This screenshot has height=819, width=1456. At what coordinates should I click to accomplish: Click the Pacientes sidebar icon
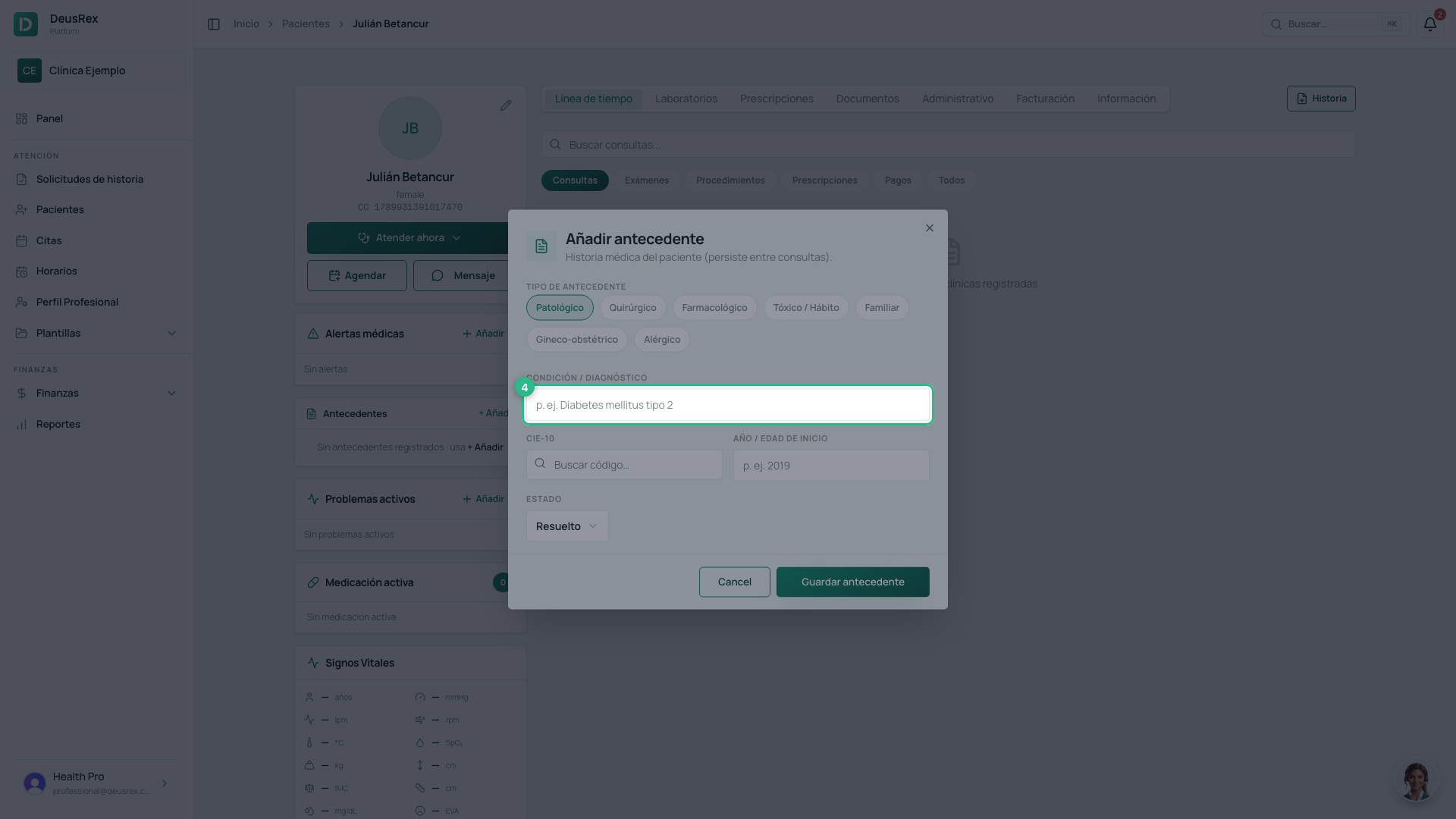(x=21, y=209)
